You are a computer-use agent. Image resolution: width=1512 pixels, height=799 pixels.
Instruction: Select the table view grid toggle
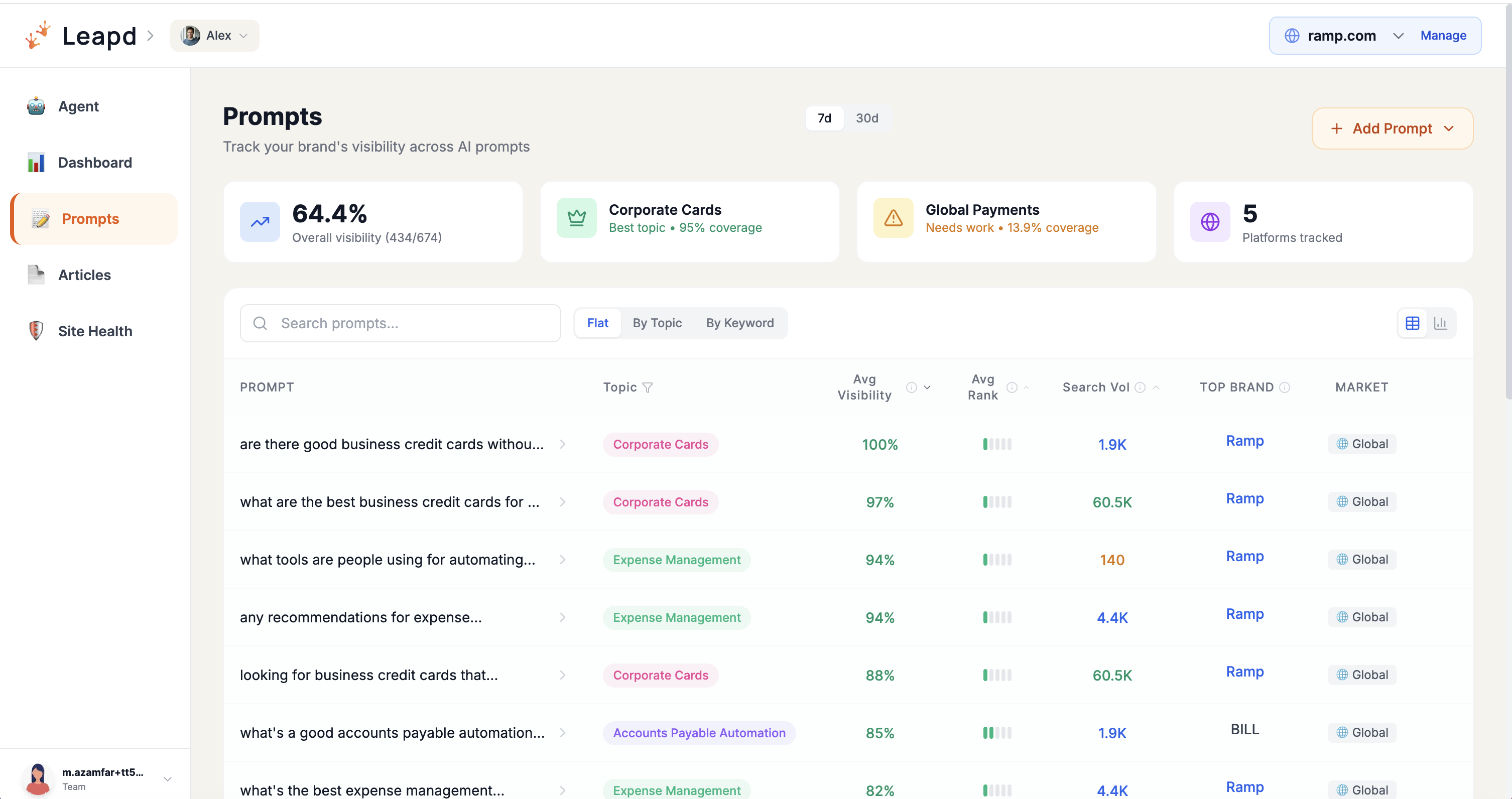(1412, 323)
